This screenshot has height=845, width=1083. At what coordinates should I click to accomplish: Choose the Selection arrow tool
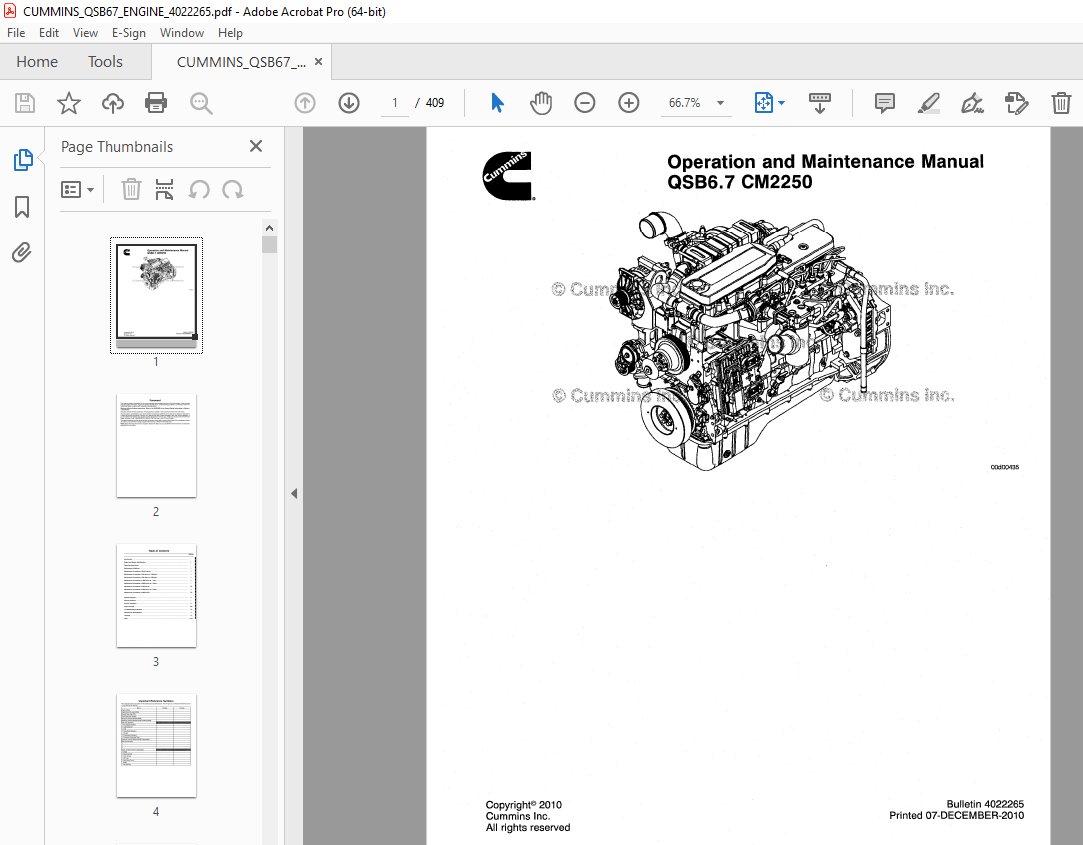click(x=497, y=103)
